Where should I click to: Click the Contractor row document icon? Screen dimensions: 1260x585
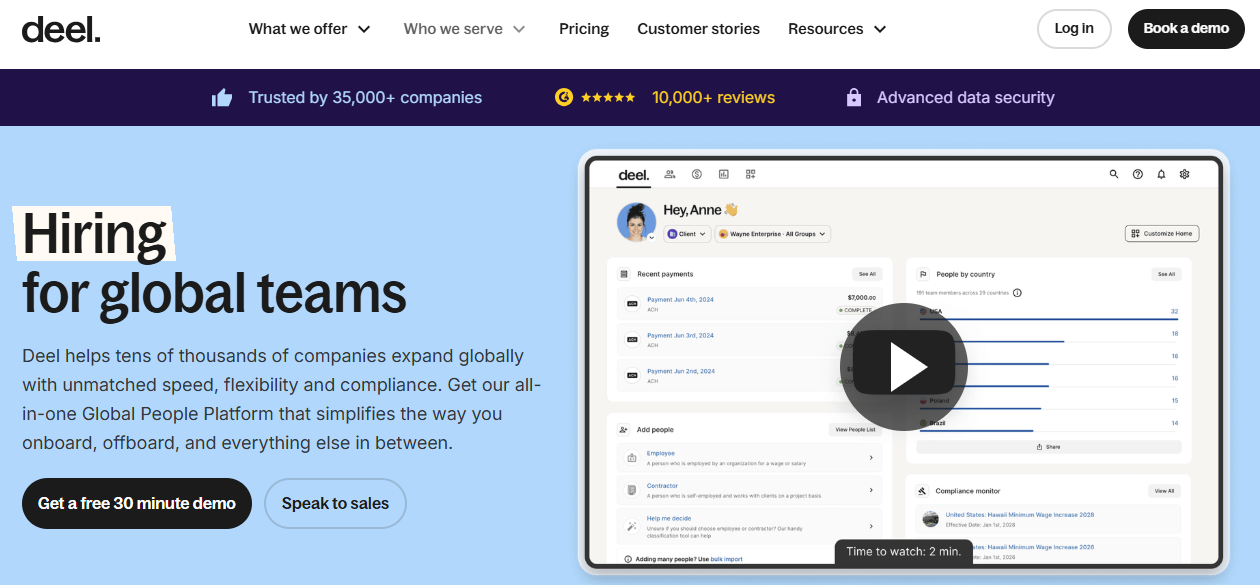[x=632, y=490]
